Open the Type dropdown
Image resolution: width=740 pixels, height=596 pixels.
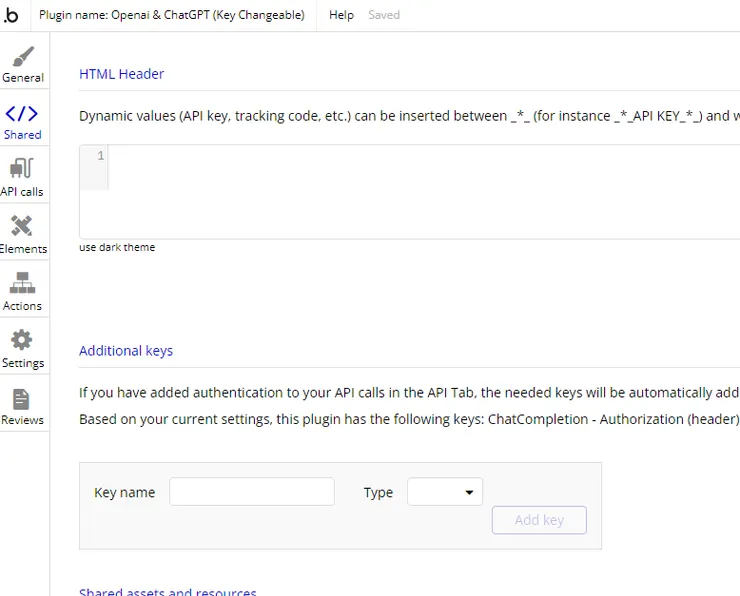(445, 492)
